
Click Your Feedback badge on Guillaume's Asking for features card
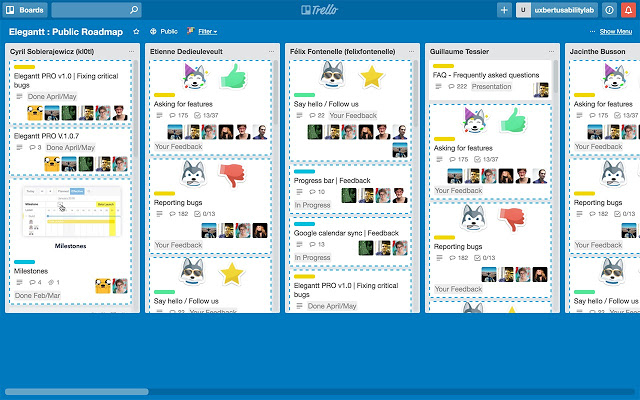(458, 191)
